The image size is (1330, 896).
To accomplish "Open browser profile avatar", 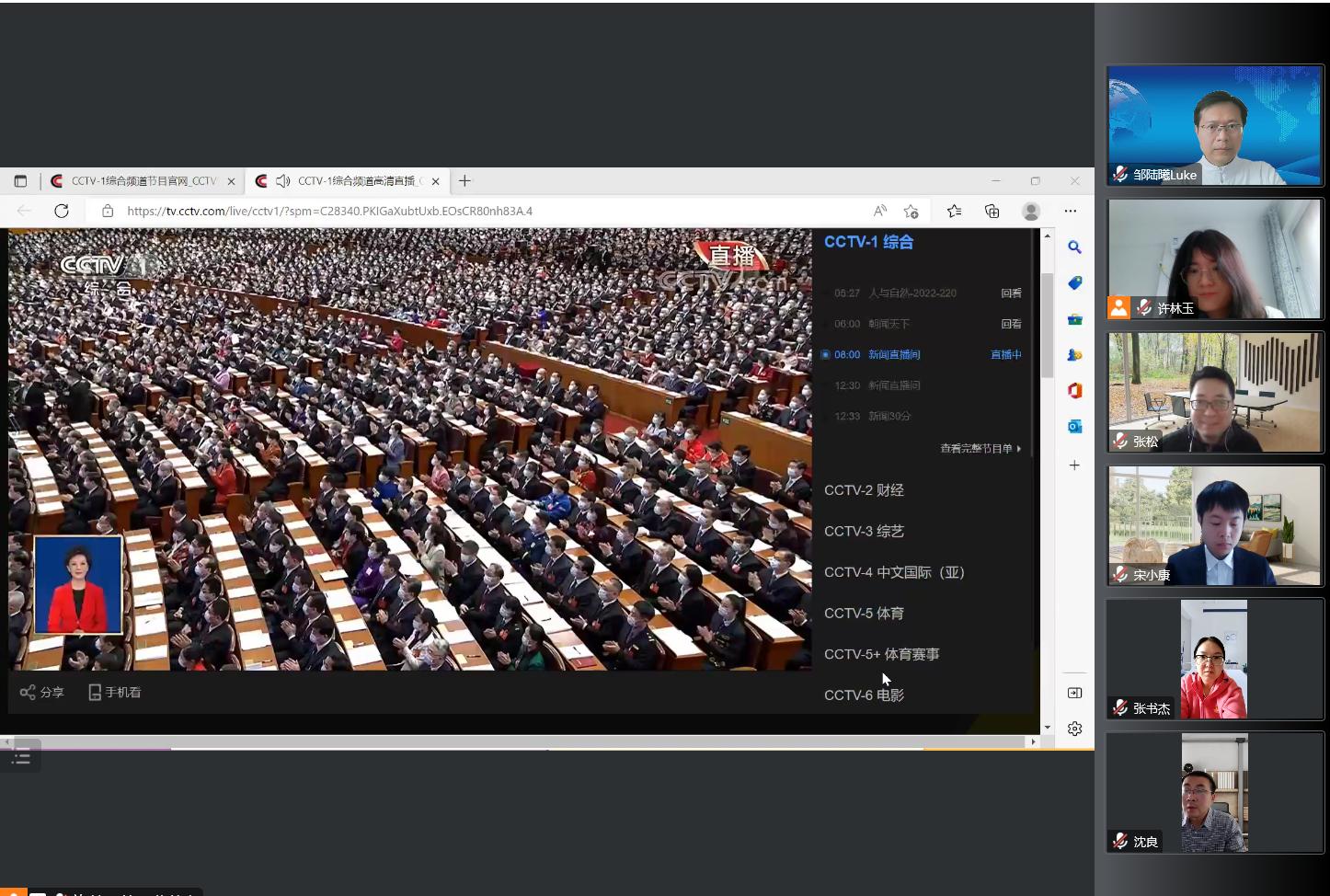I will click(1031, 211).
